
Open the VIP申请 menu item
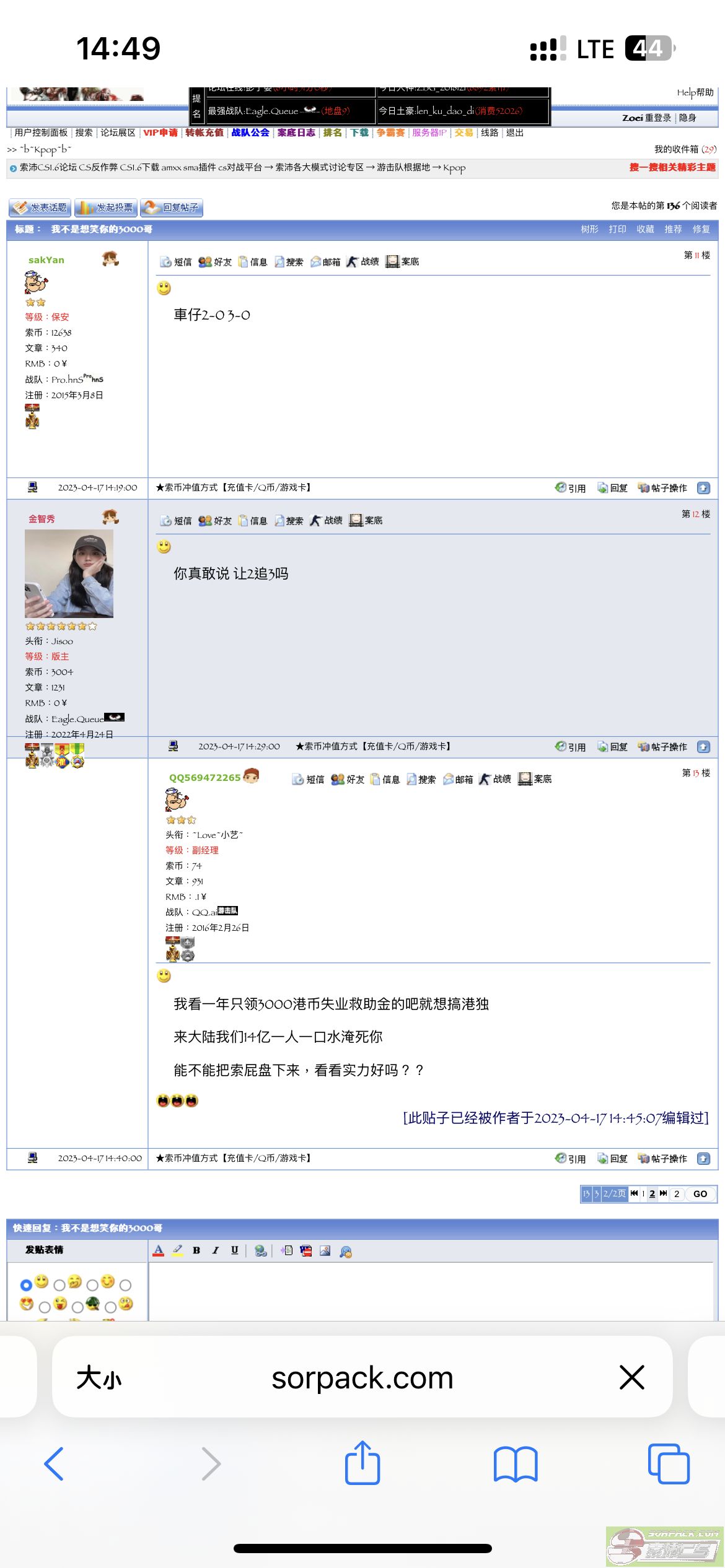click(x=160, y=133)
